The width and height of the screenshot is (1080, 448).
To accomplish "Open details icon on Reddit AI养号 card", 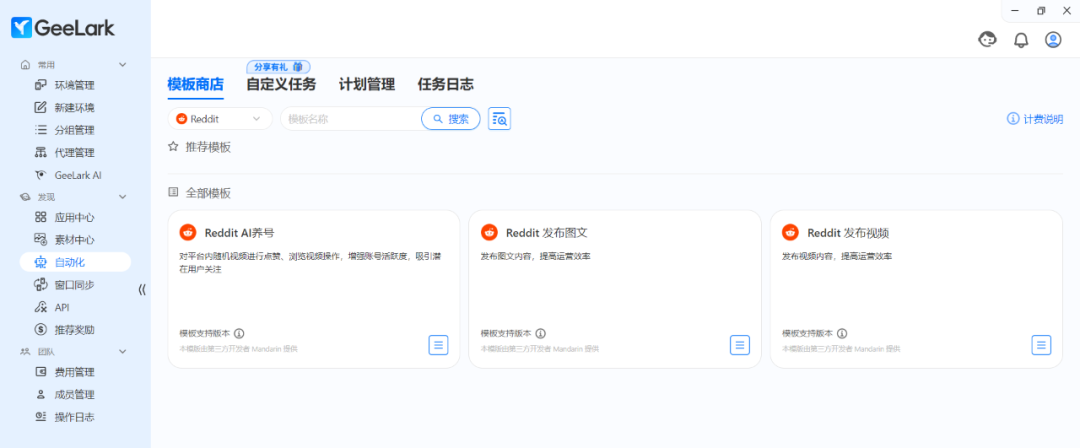I will point(439,345).
